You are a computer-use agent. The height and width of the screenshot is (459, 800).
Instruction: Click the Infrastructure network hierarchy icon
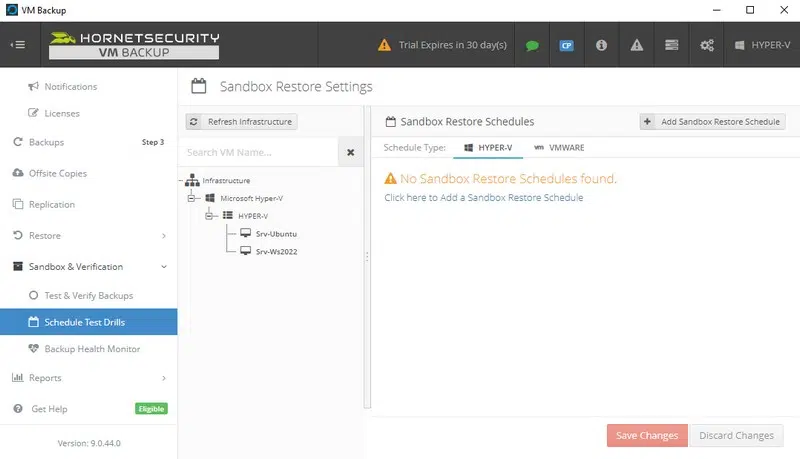point(192,180)
